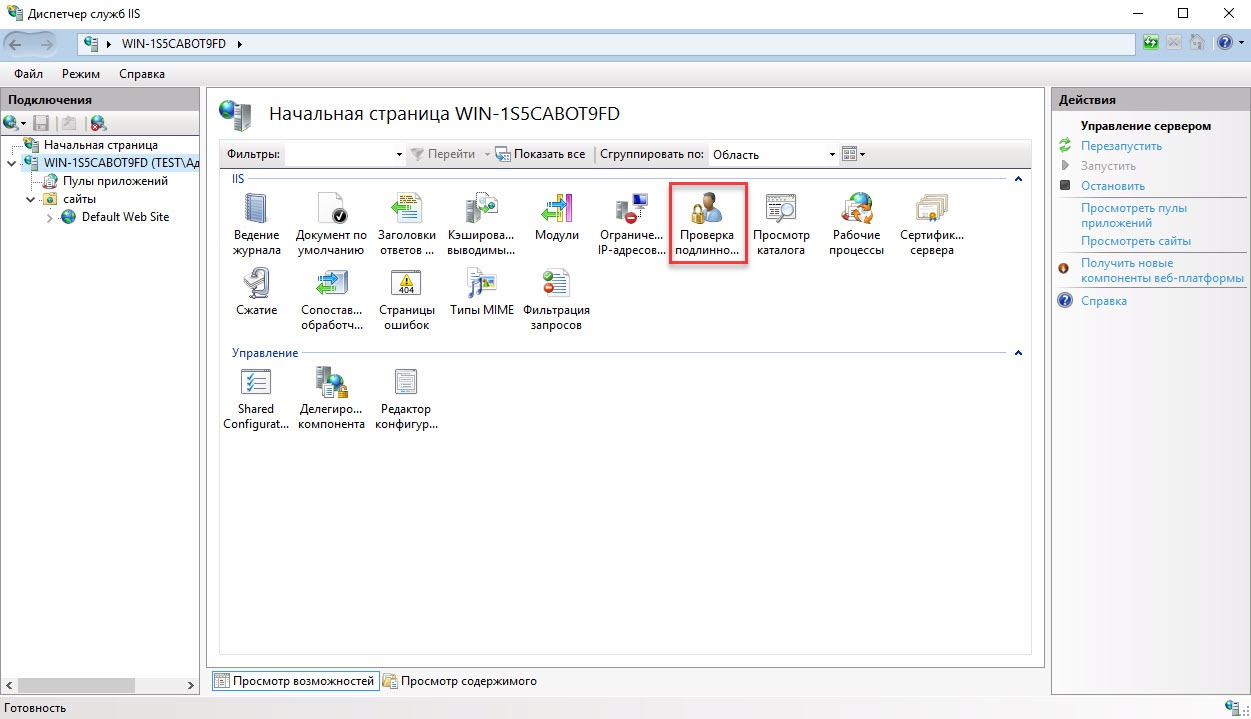This screenshot has height=719, width=1251.
Task: Open Делегирование компонента icon
Action: click(x=331, y=398)
